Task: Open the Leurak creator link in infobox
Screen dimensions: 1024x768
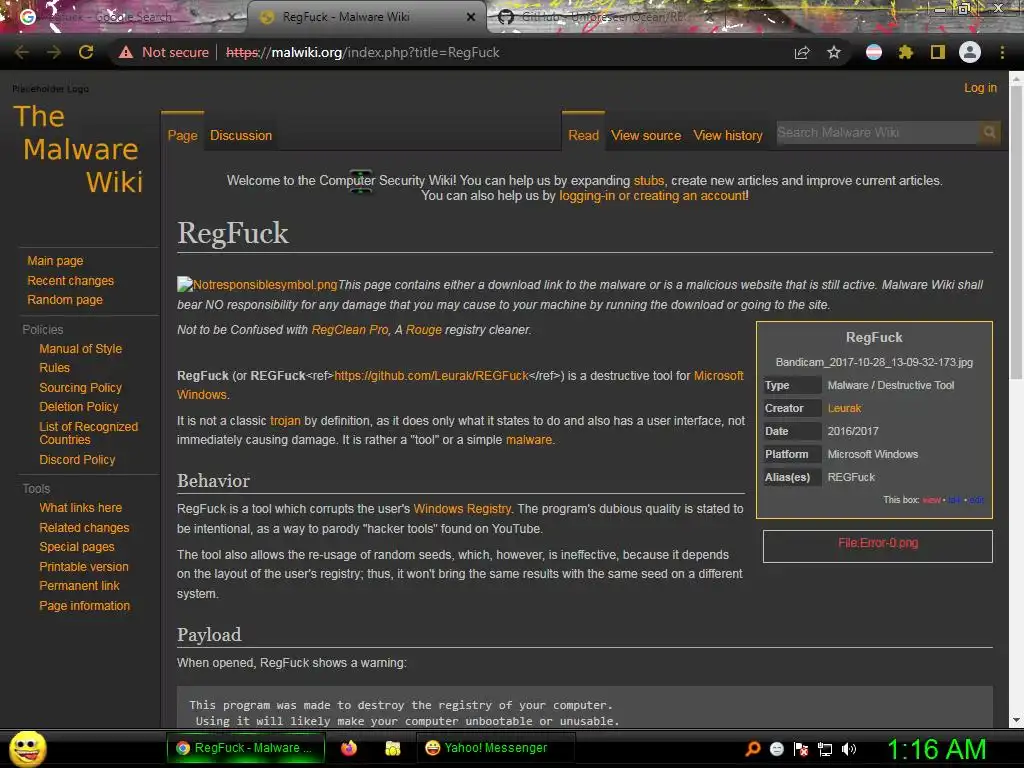Action: 844,408
